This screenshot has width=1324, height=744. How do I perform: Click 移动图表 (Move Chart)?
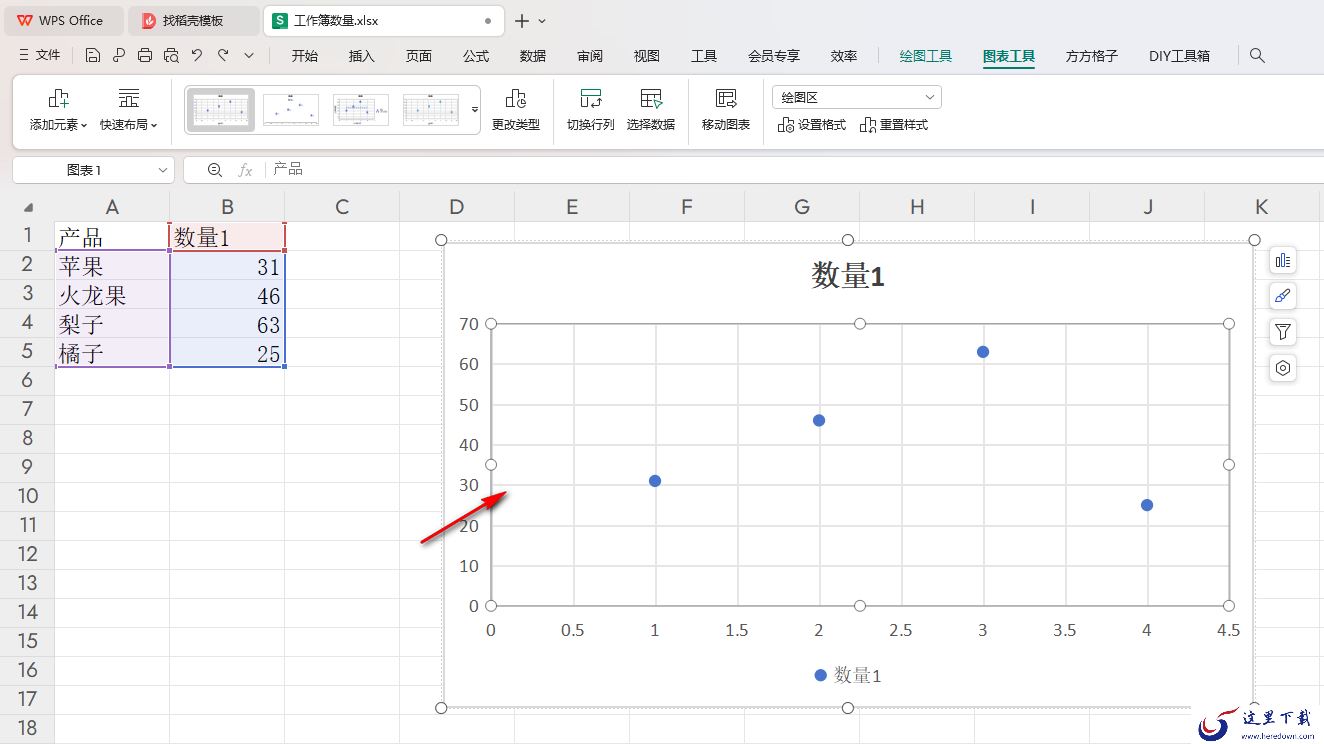pyautogui.click(x=726, y=110)
